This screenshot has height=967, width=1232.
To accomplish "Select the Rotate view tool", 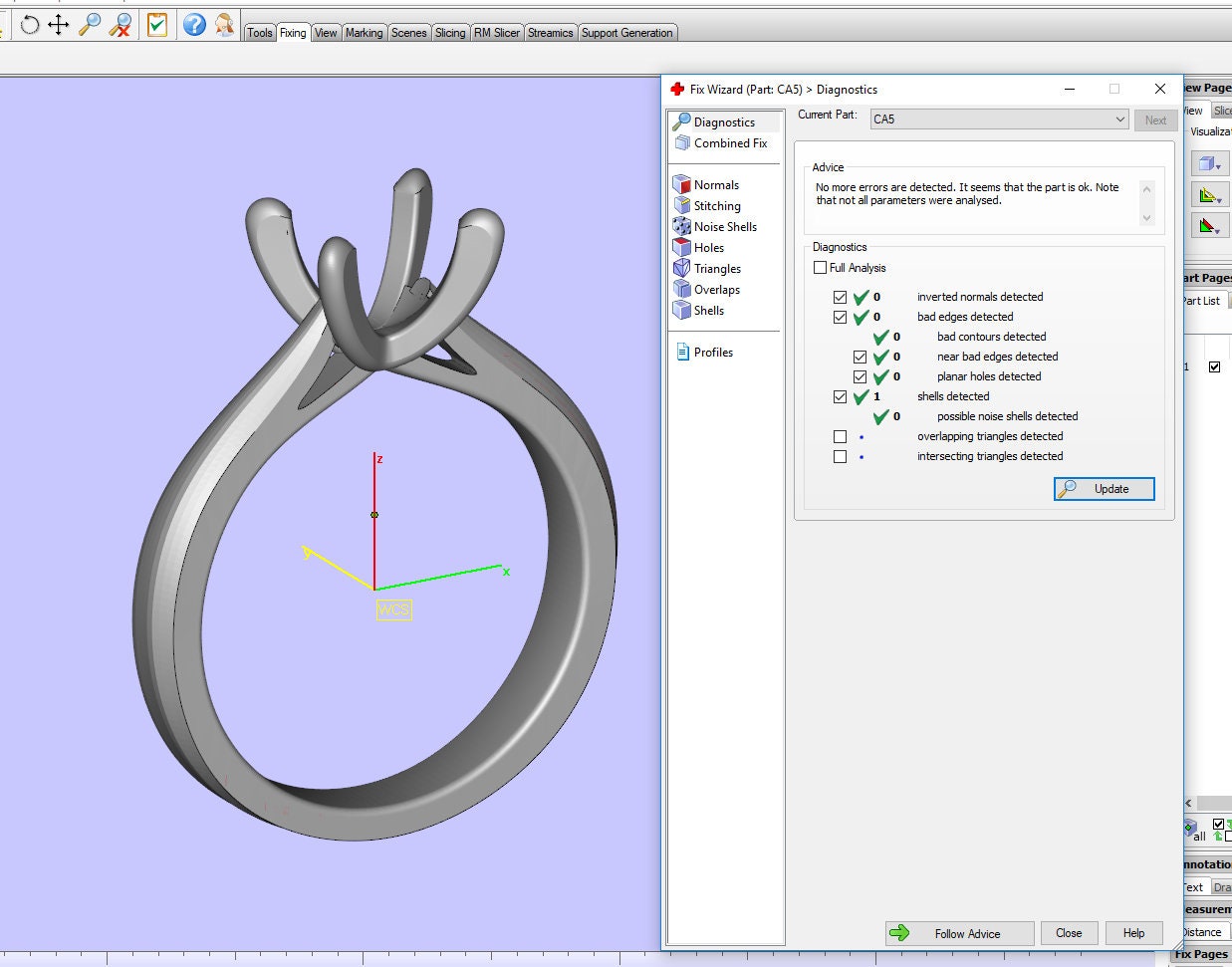I will coord(29,24).
